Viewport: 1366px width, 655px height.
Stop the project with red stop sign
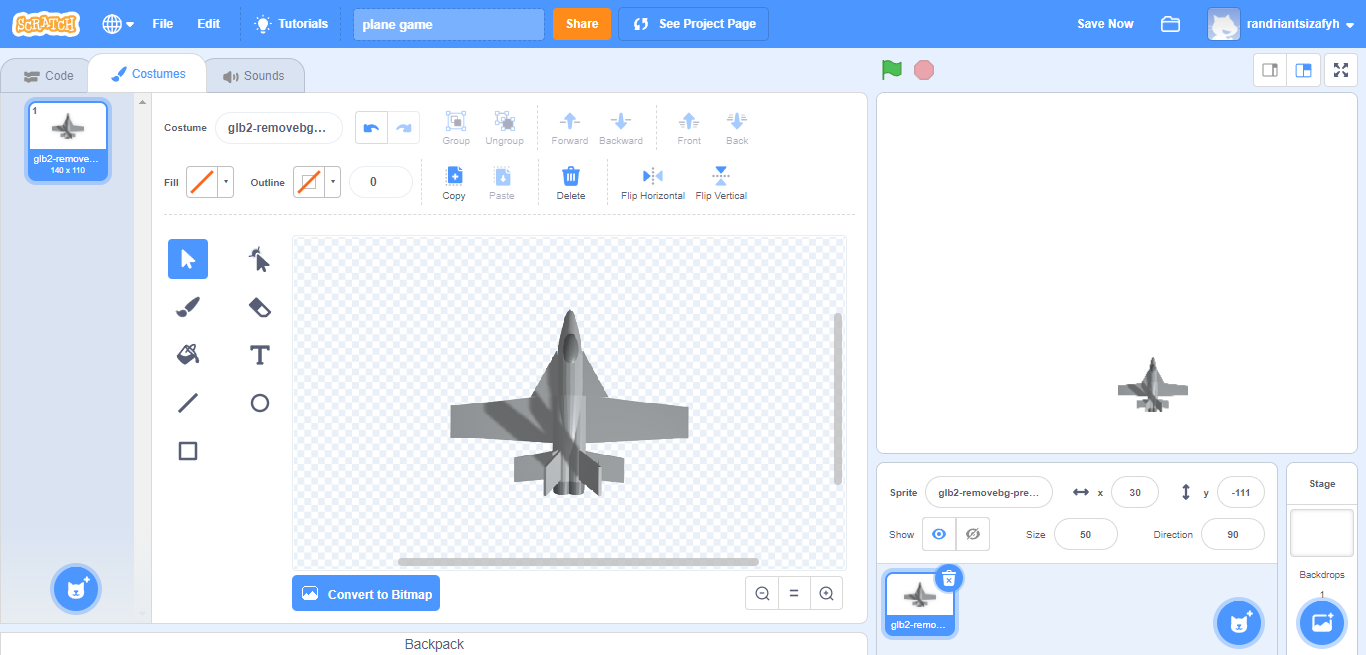click(x=924, y=70)
